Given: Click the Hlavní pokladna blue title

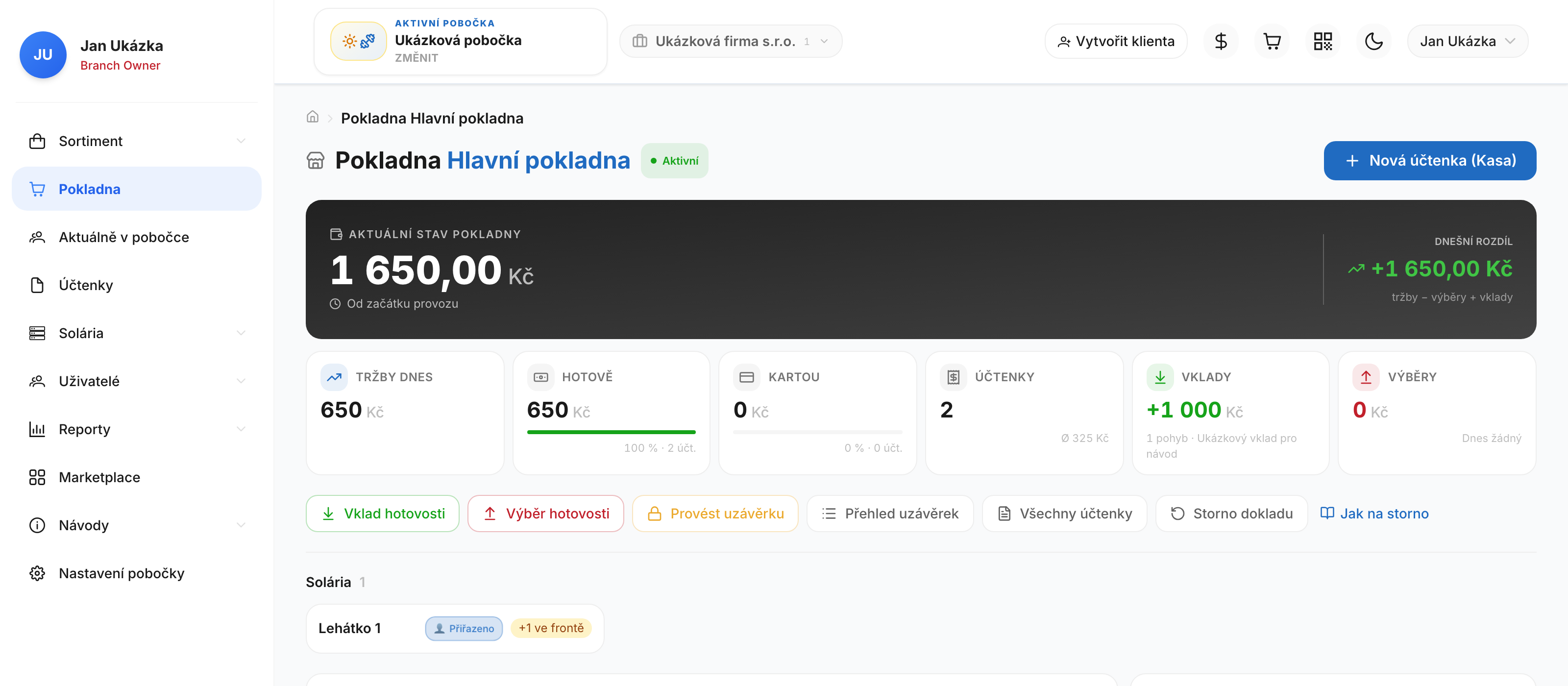Looking at the screenshot, I should pos(538,161).
